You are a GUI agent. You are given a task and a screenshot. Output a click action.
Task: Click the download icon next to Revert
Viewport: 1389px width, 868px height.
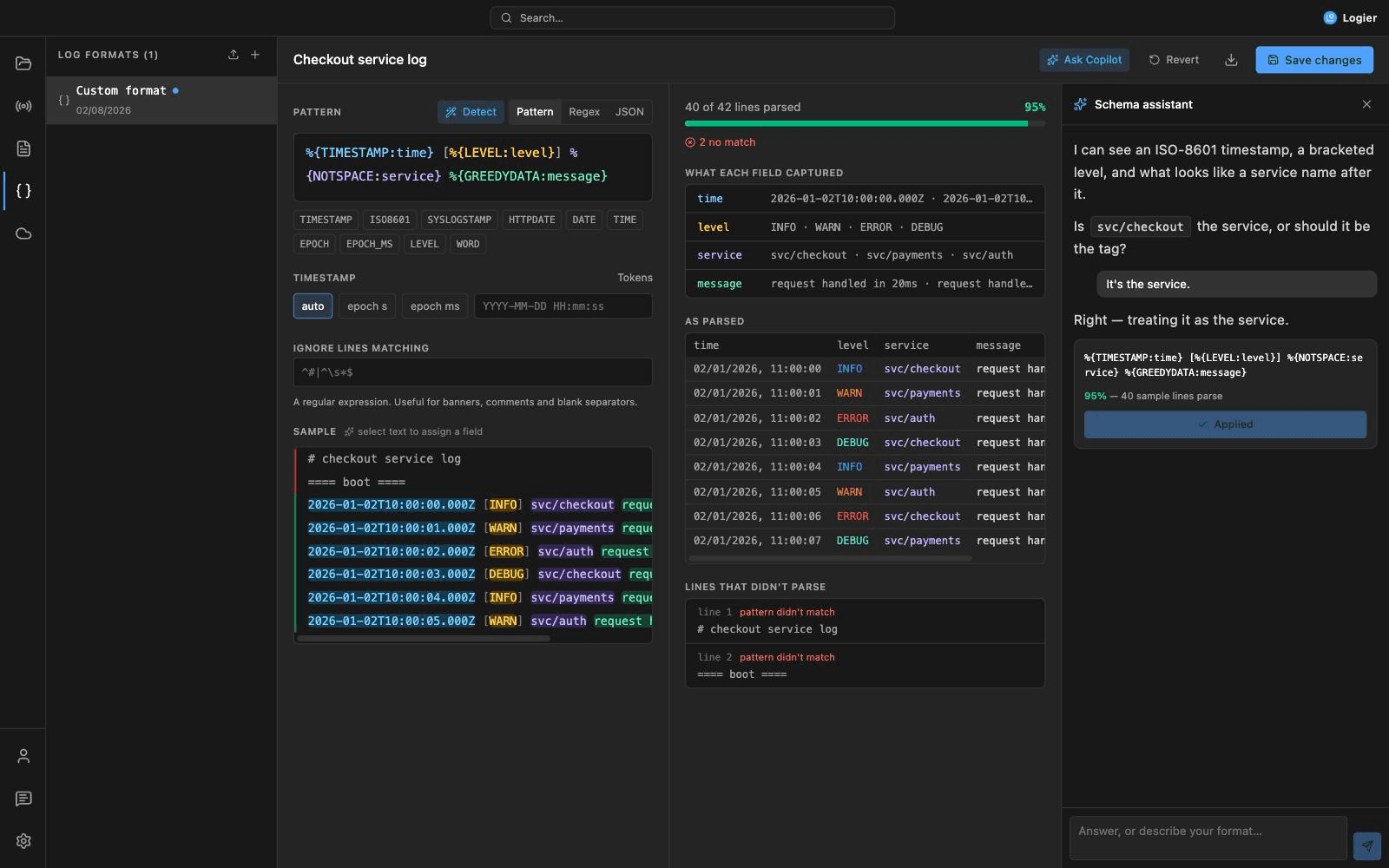(x=1231, y=60)
